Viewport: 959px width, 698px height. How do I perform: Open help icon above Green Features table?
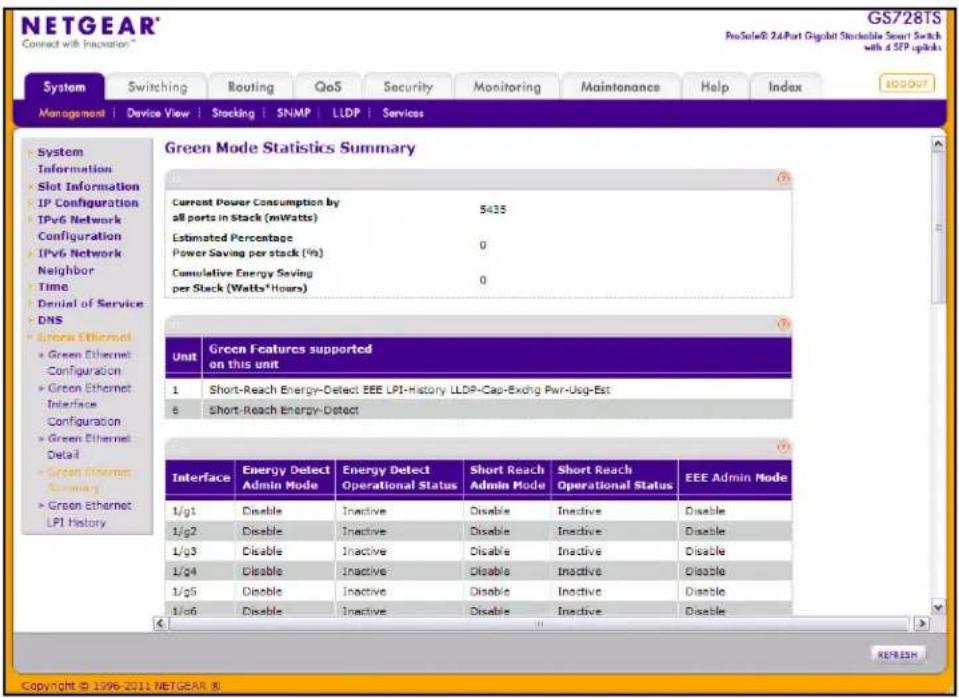[x=783, y=324]
